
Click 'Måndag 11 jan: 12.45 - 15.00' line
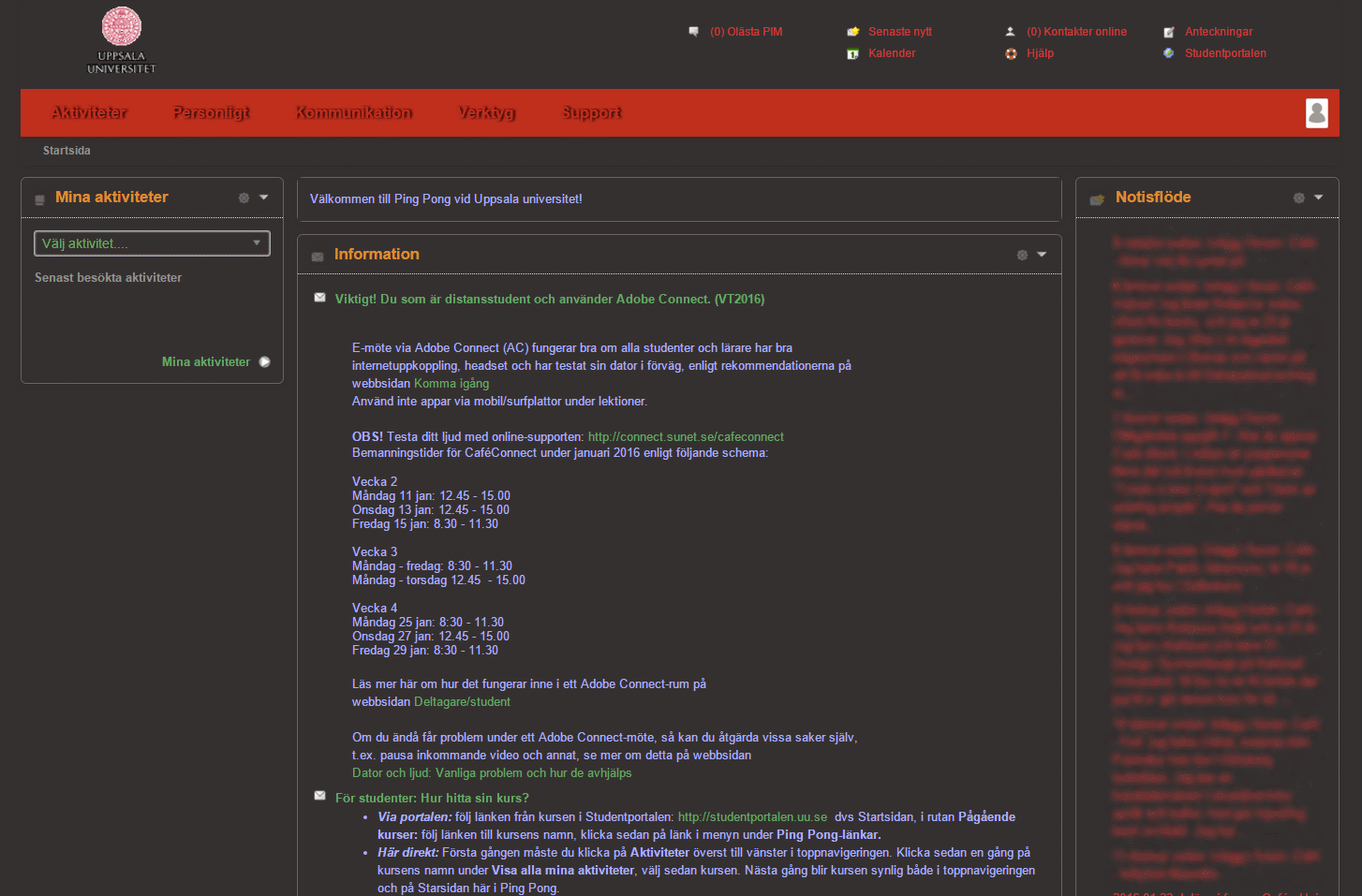pos(431,496)
